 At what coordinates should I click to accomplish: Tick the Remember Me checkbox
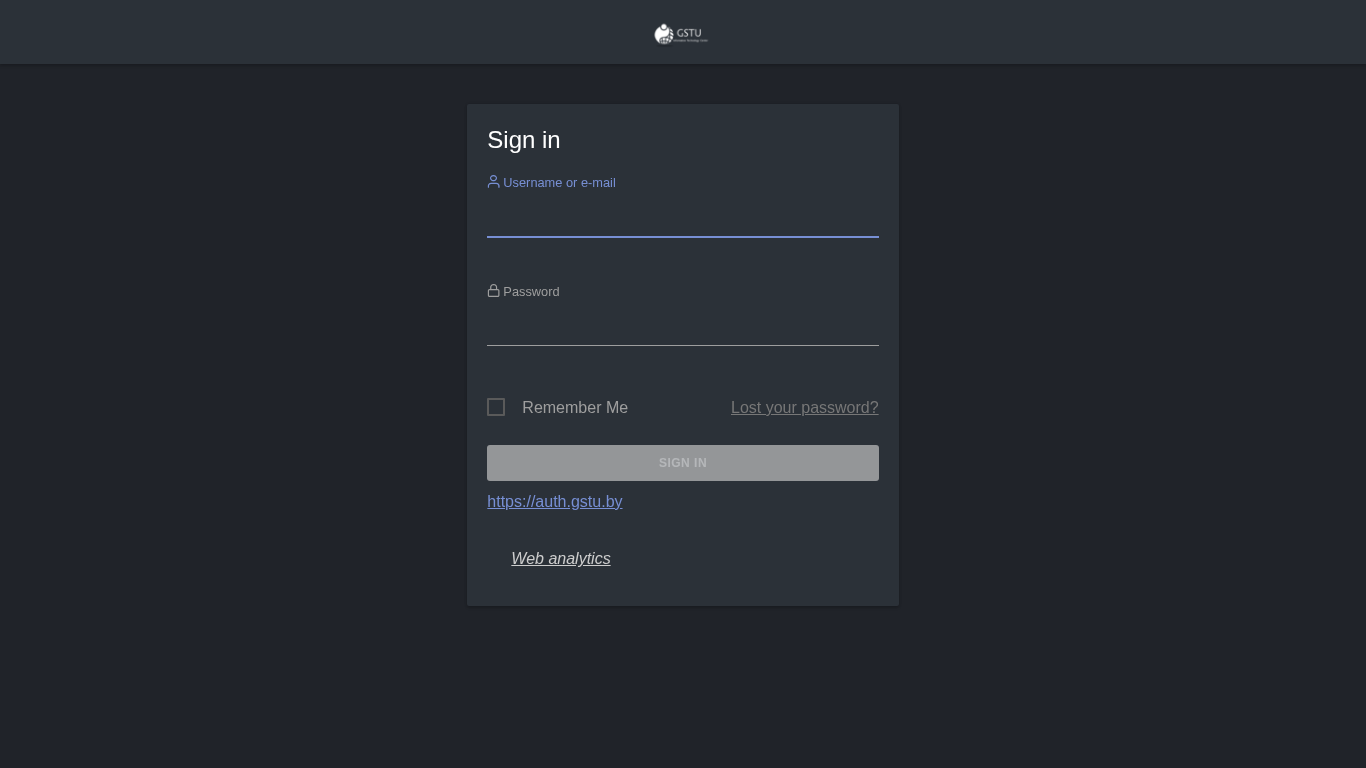coord(496,407)
